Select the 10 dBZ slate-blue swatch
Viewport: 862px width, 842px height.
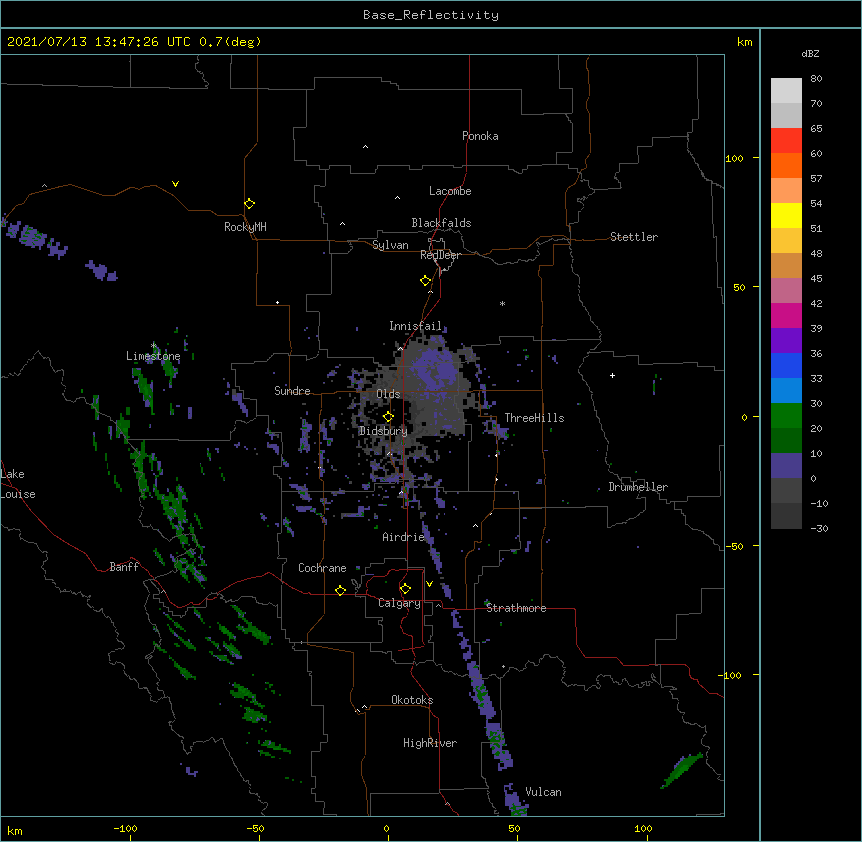pos(786,466)
